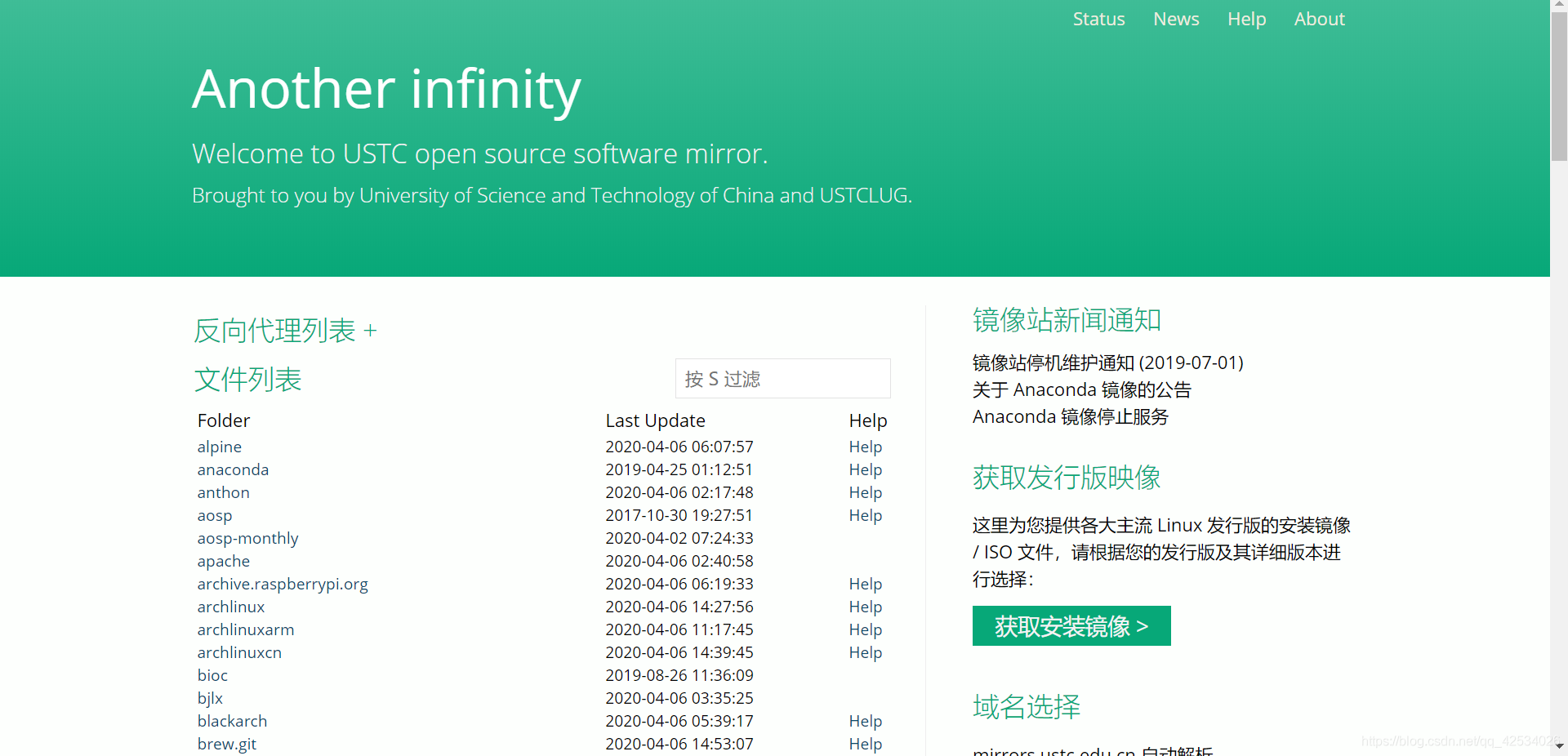Open the Status page in the top navigation

click(1098, 19)
